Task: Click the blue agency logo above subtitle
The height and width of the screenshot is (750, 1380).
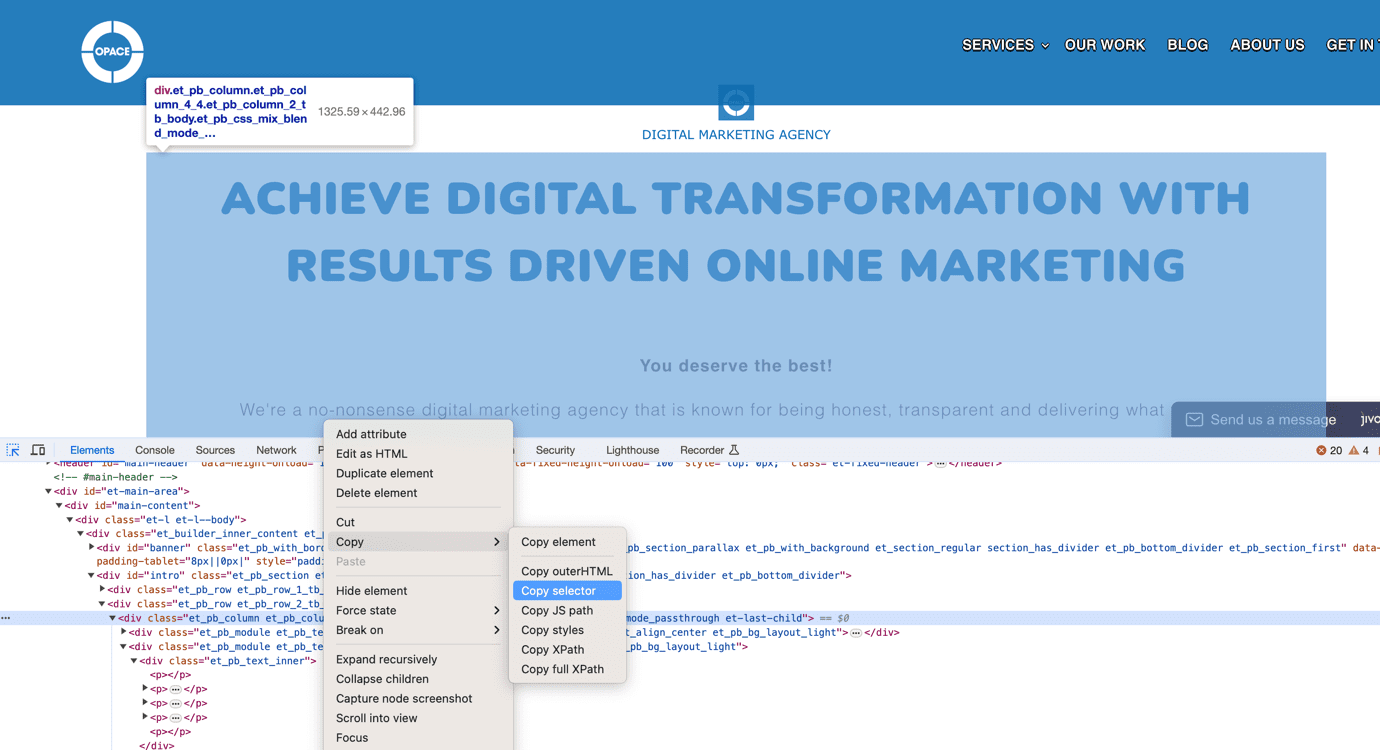Action: (x=736, y=102)
